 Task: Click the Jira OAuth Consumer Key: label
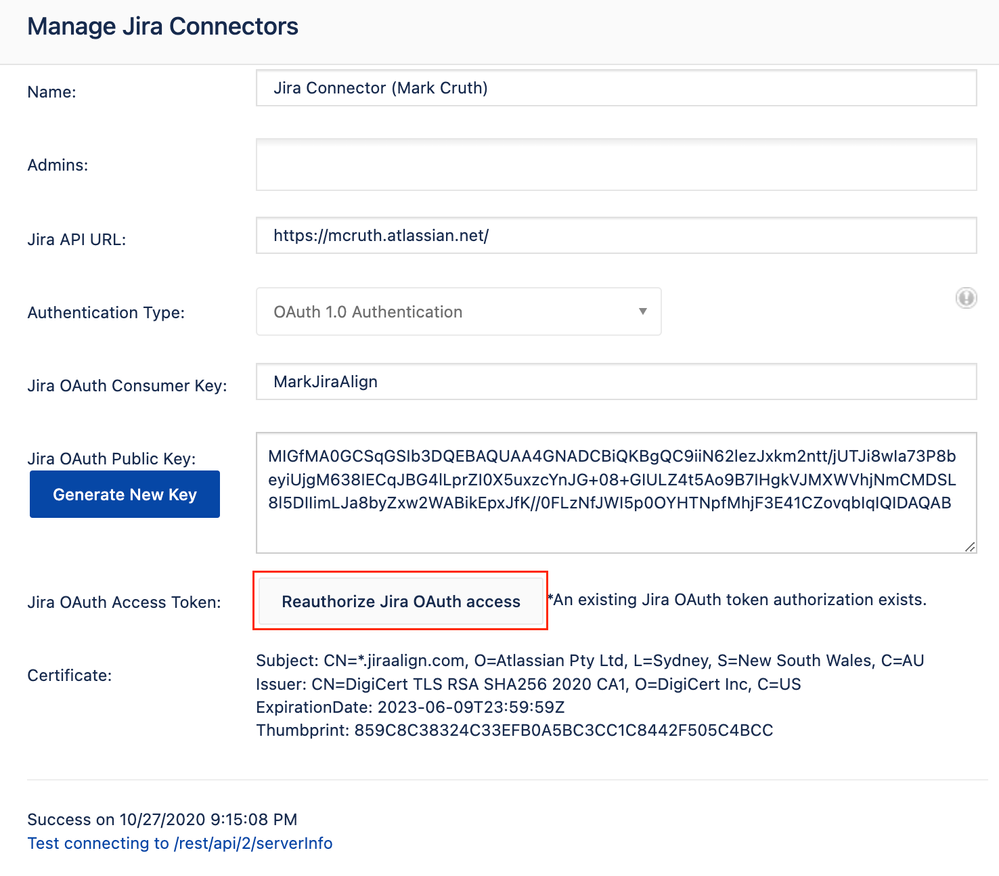click(127, 386)
